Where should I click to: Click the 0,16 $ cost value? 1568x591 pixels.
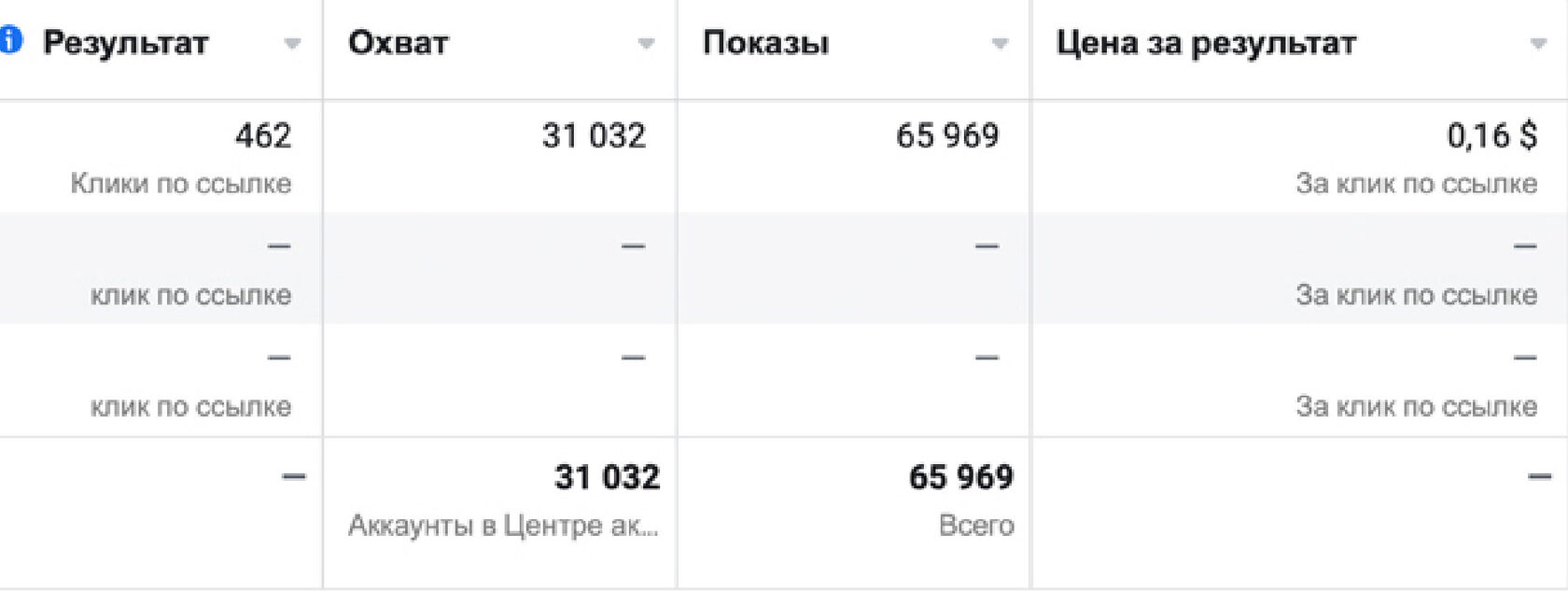coord(1492,136)
